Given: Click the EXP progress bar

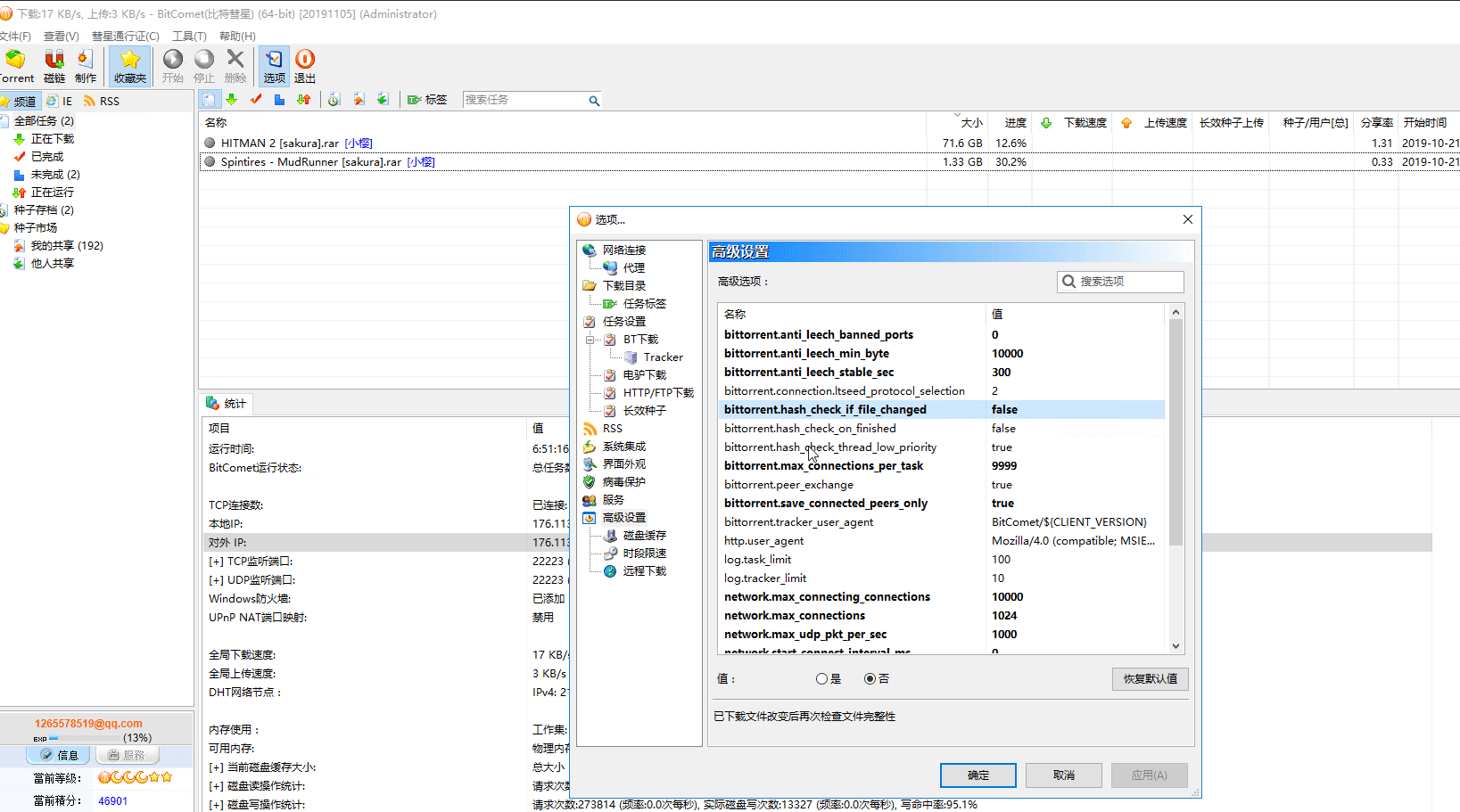Looking at the screenshot, I should (x=86, y=739).
